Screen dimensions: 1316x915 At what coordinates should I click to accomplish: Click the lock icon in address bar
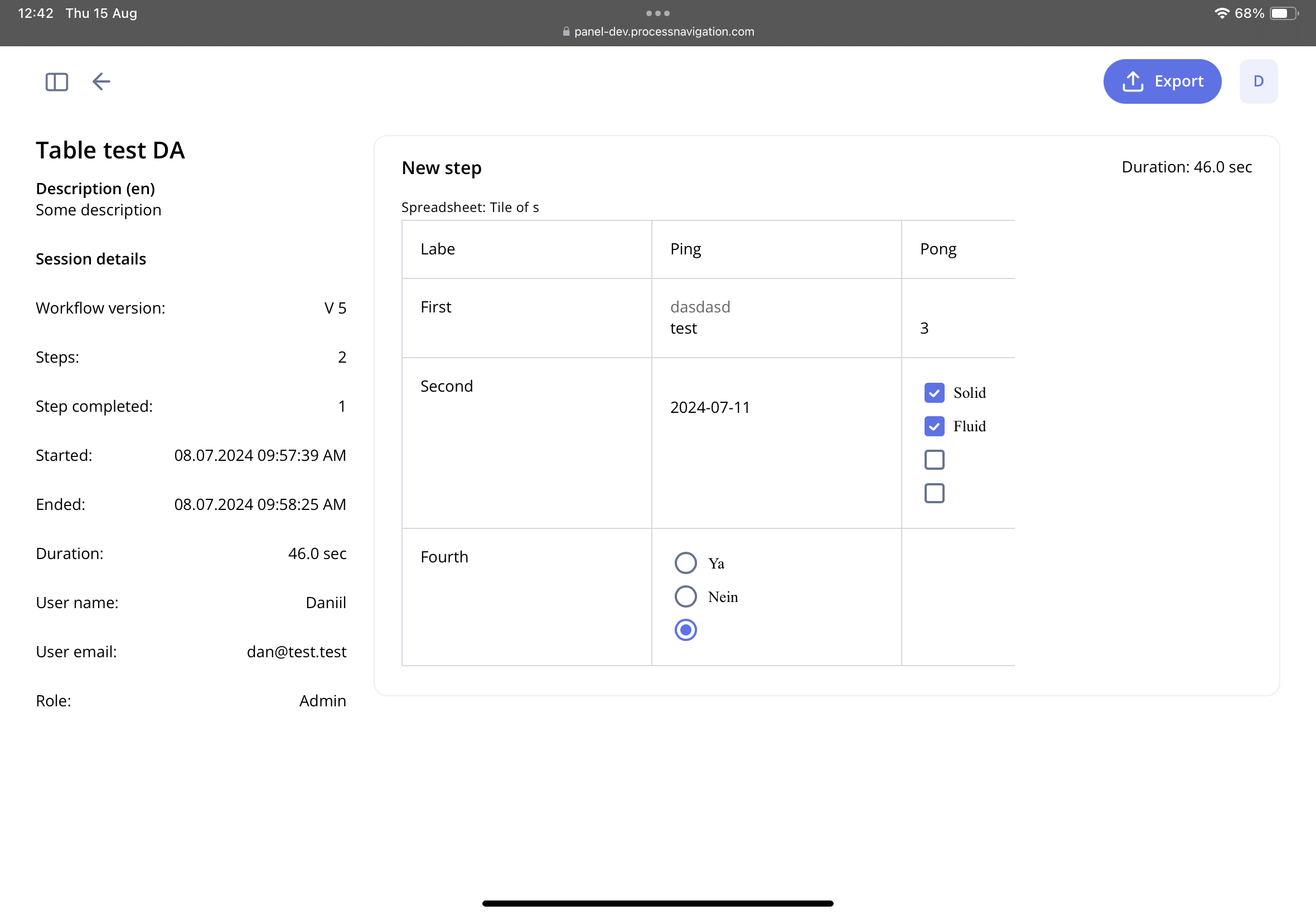566,32
